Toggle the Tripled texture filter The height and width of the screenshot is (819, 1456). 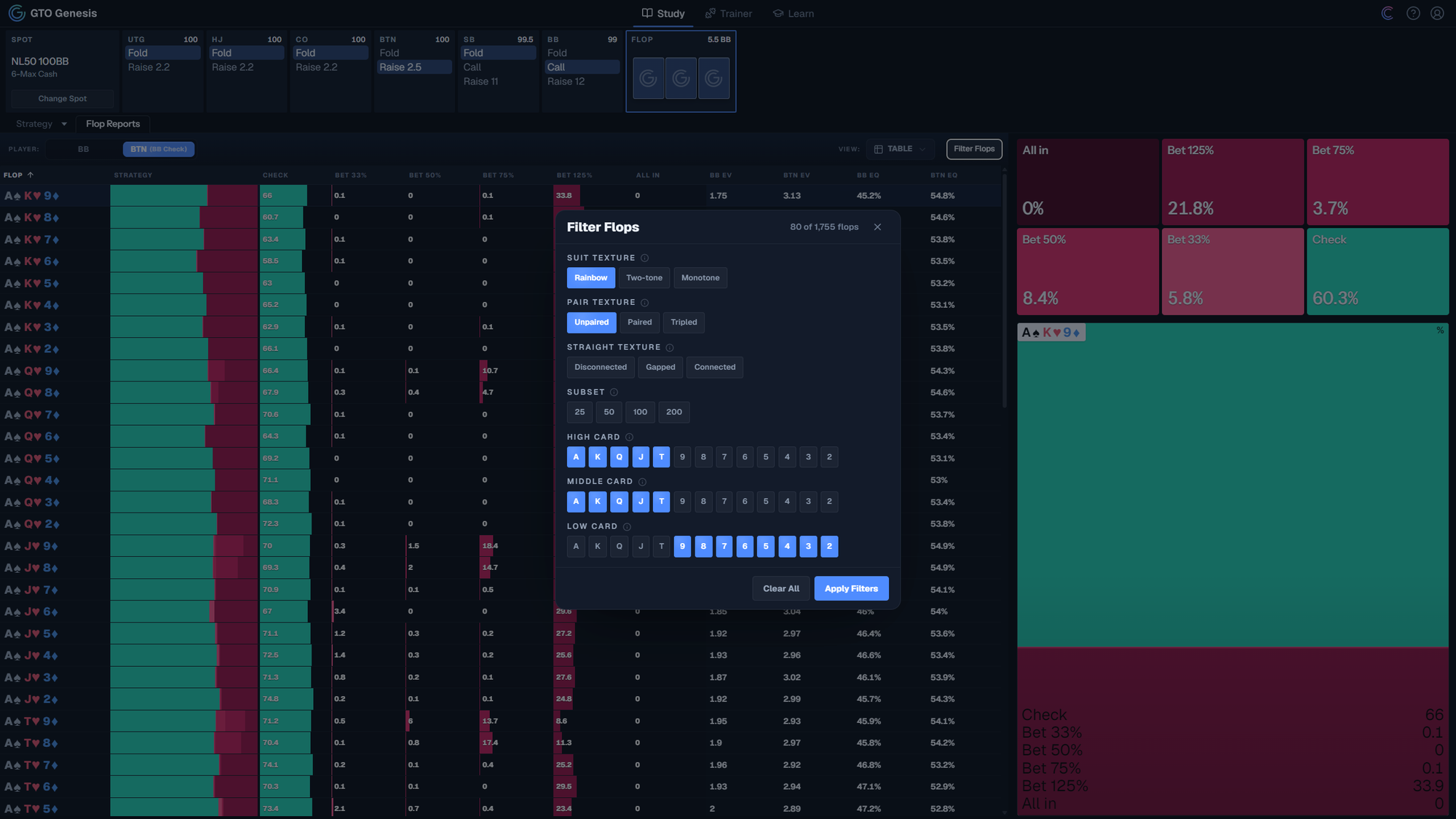[684, 323]
